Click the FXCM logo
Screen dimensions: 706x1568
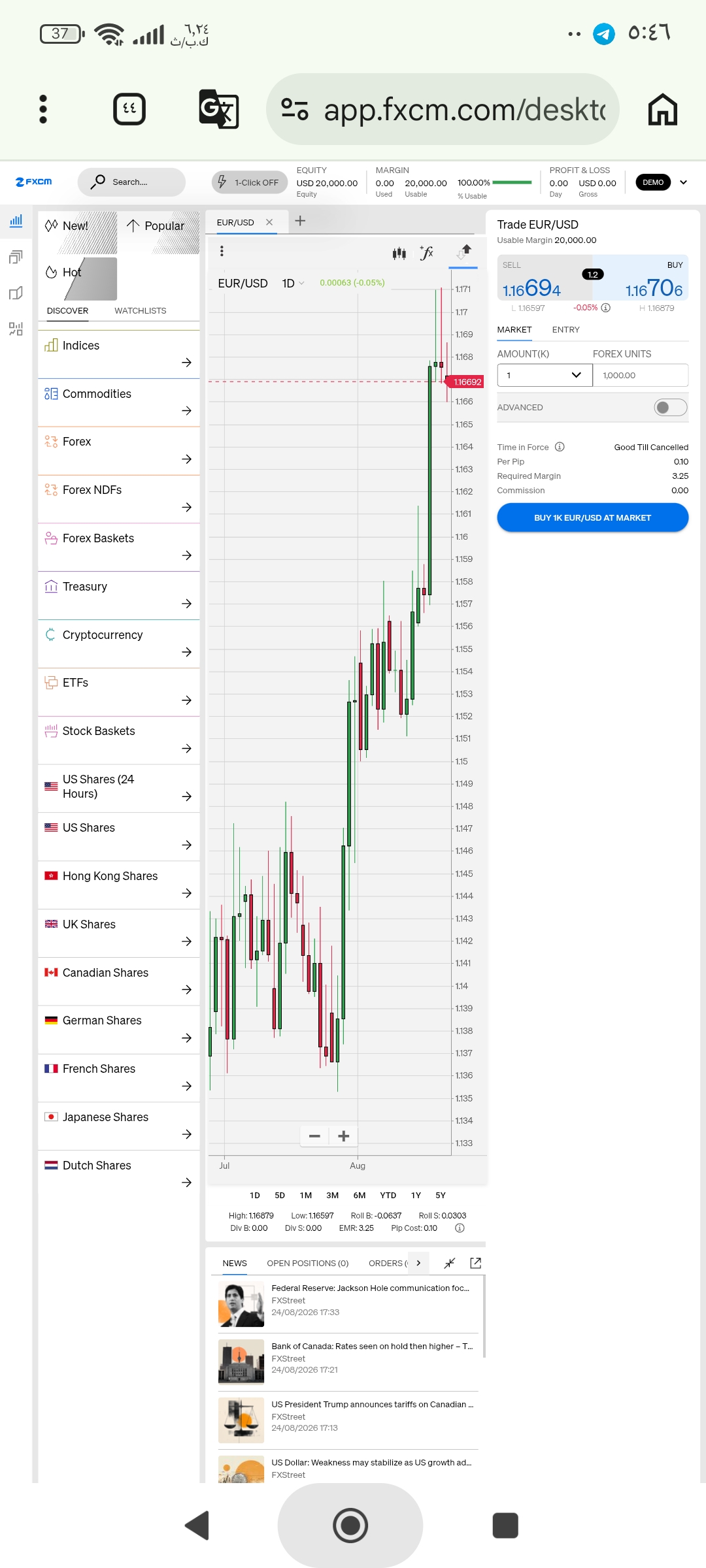pyautogui.click(x=34, y=182)
